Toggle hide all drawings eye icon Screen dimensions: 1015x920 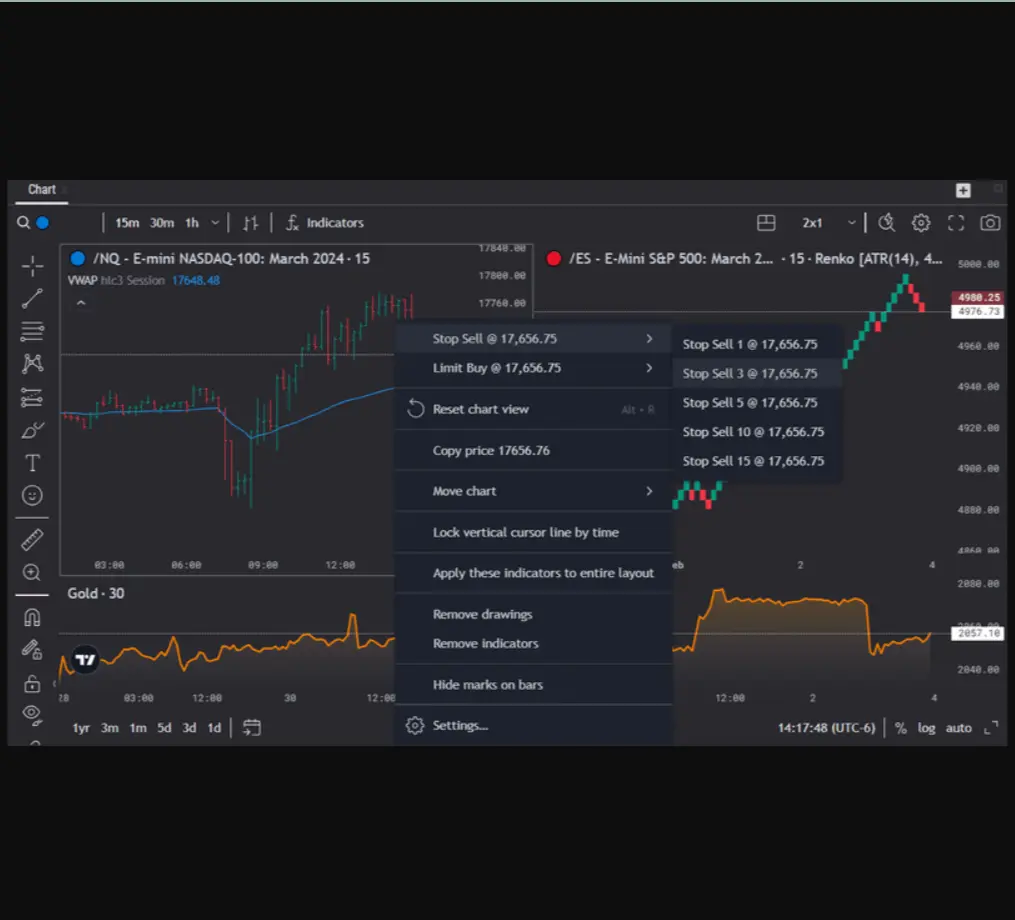coord(32,713)
